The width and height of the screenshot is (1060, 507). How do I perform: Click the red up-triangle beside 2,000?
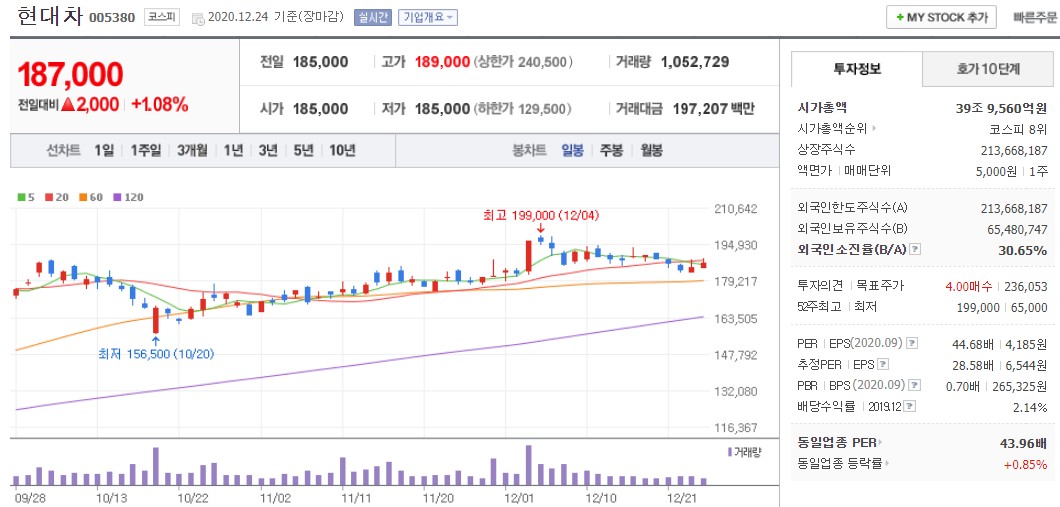point(67,105)
